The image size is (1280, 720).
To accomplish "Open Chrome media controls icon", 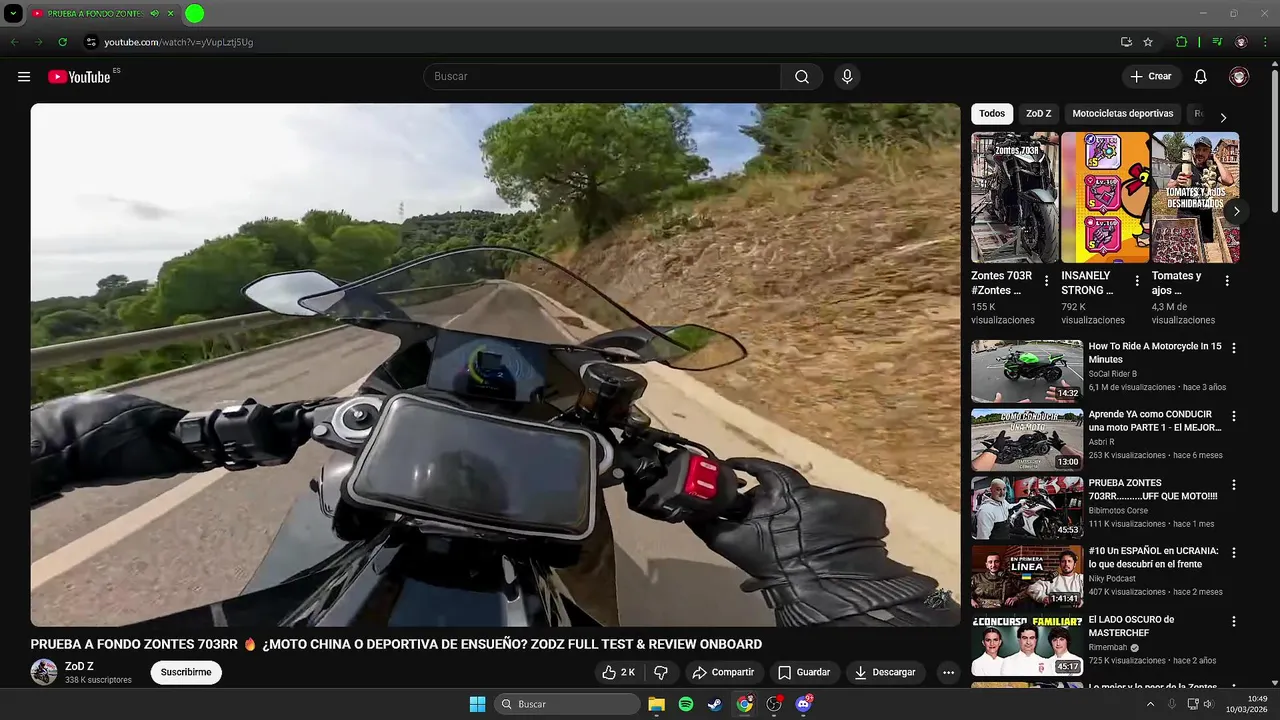I will tap(1217, 42).
